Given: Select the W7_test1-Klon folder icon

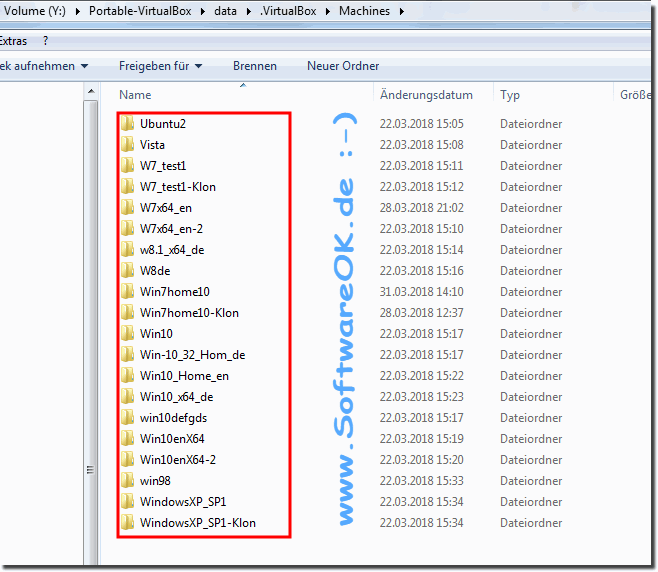Looking at the screenshot, I should click(x=128, y=187).
